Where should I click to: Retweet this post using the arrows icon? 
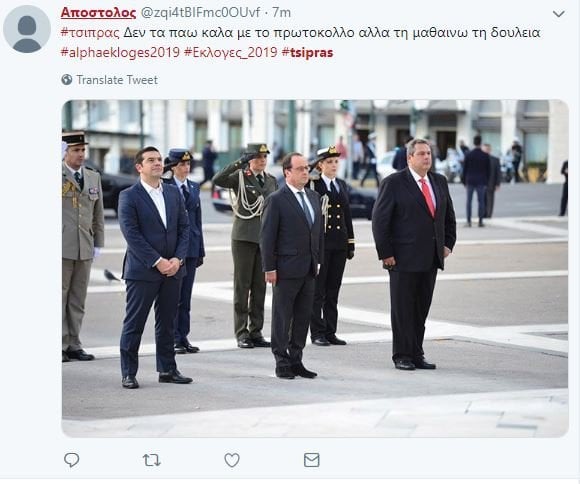point(151,460)
